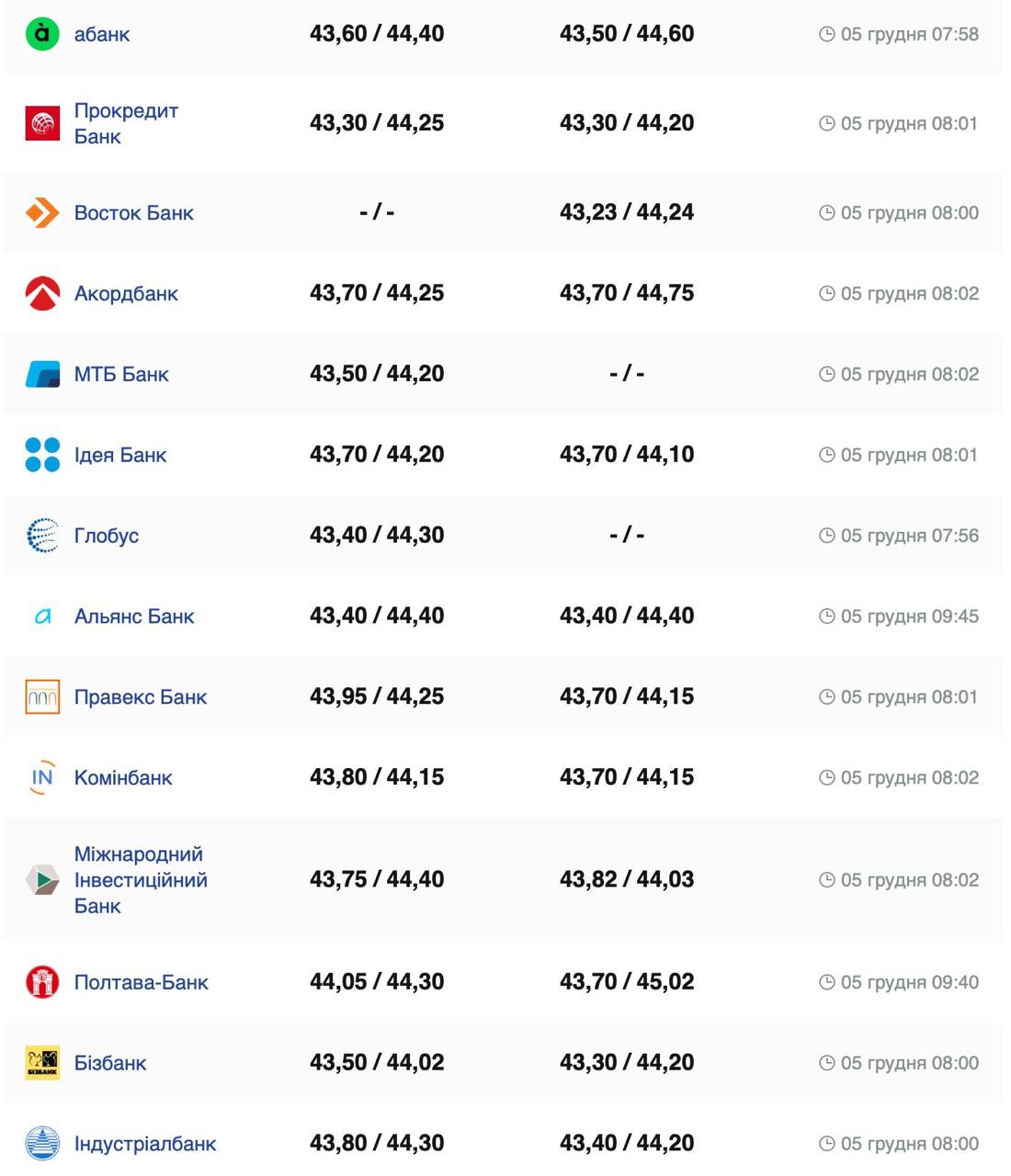Click the red Прокредит Банк logo
This screenshot has height=1176, width=1011.
coord(42,123)
